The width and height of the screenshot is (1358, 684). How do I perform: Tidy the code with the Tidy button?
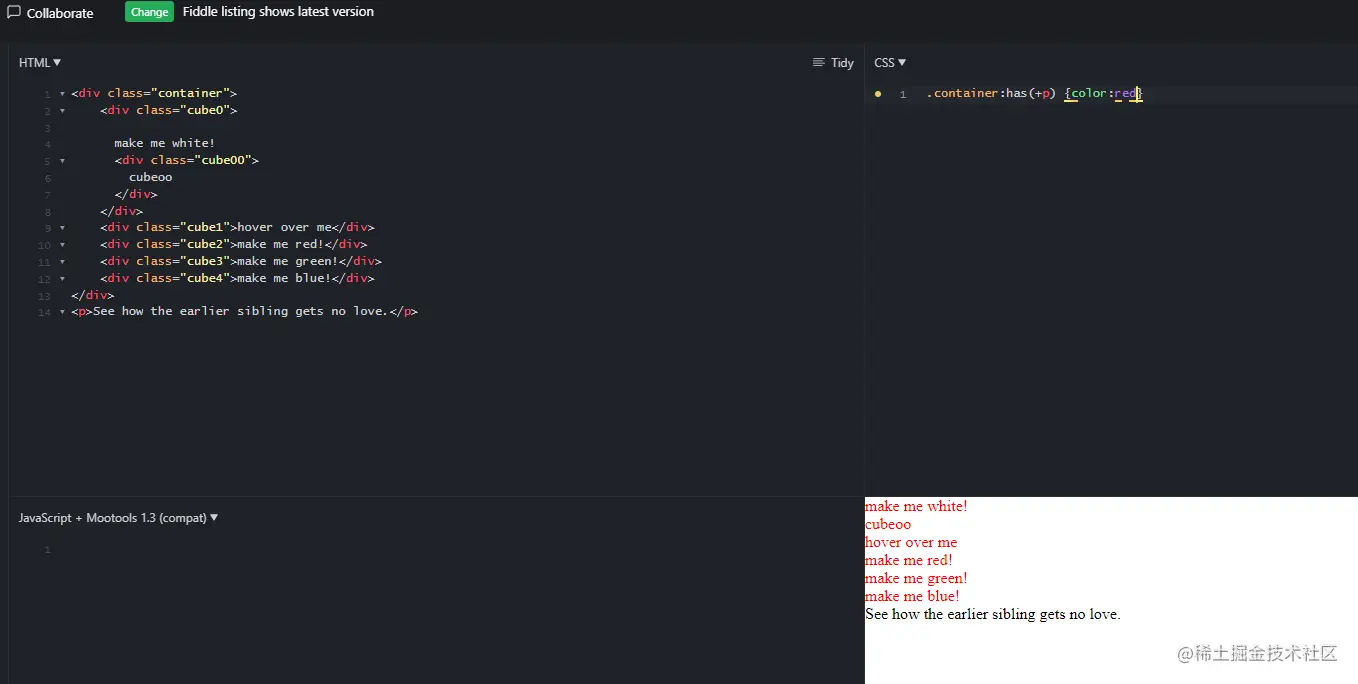(833, 62)
